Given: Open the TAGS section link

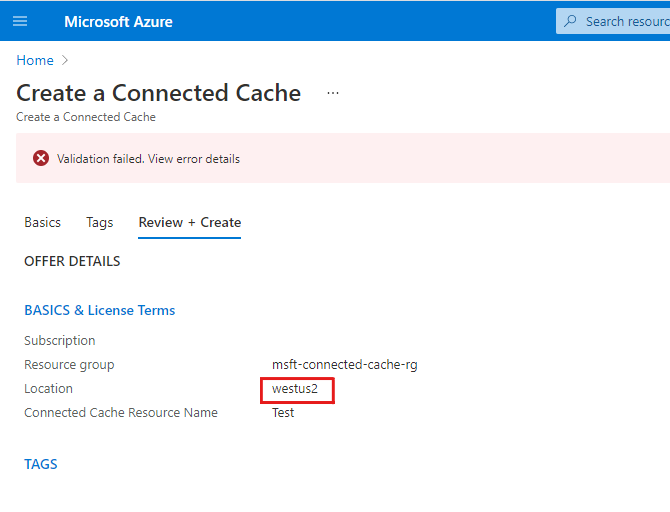Looking at the screenshot, I should point(41,464).
